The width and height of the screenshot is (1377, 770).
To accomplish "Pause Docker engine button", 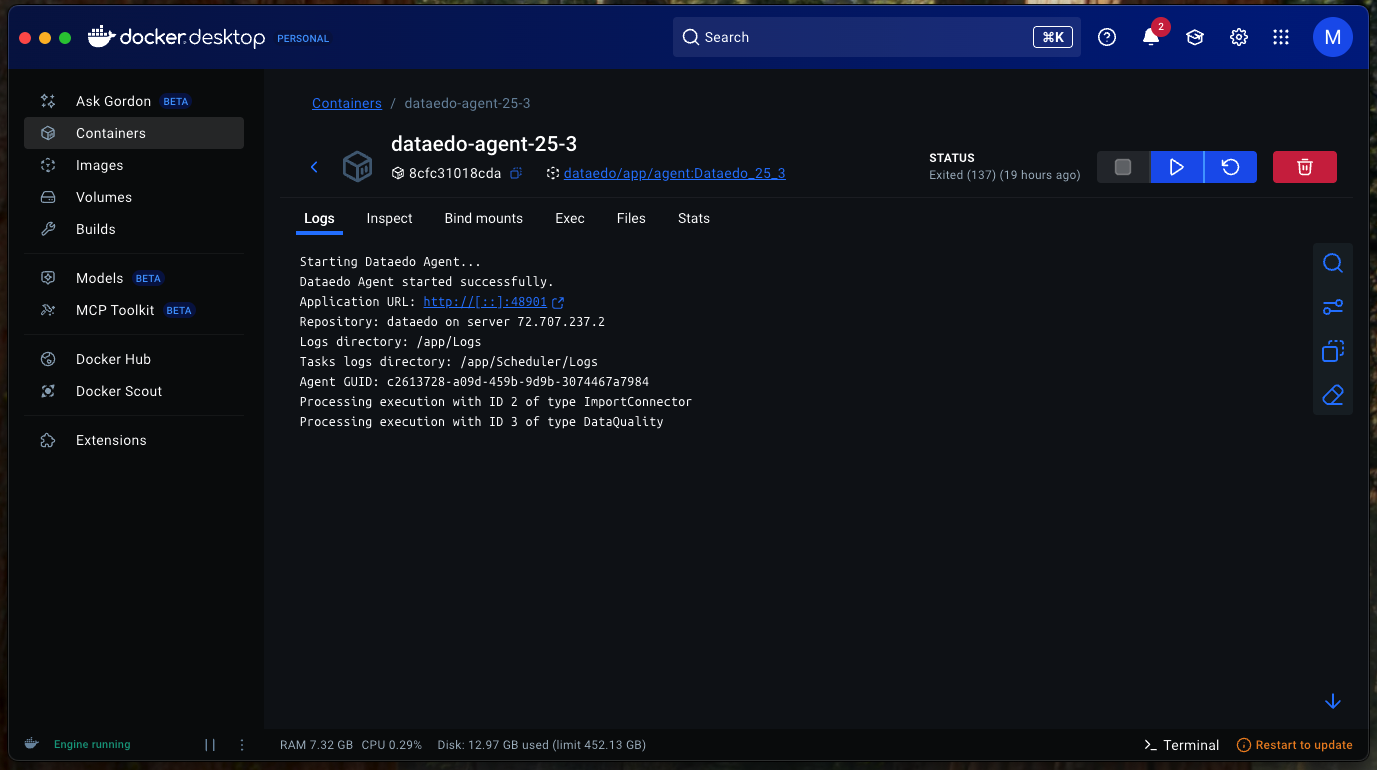I will click(210, 745).
